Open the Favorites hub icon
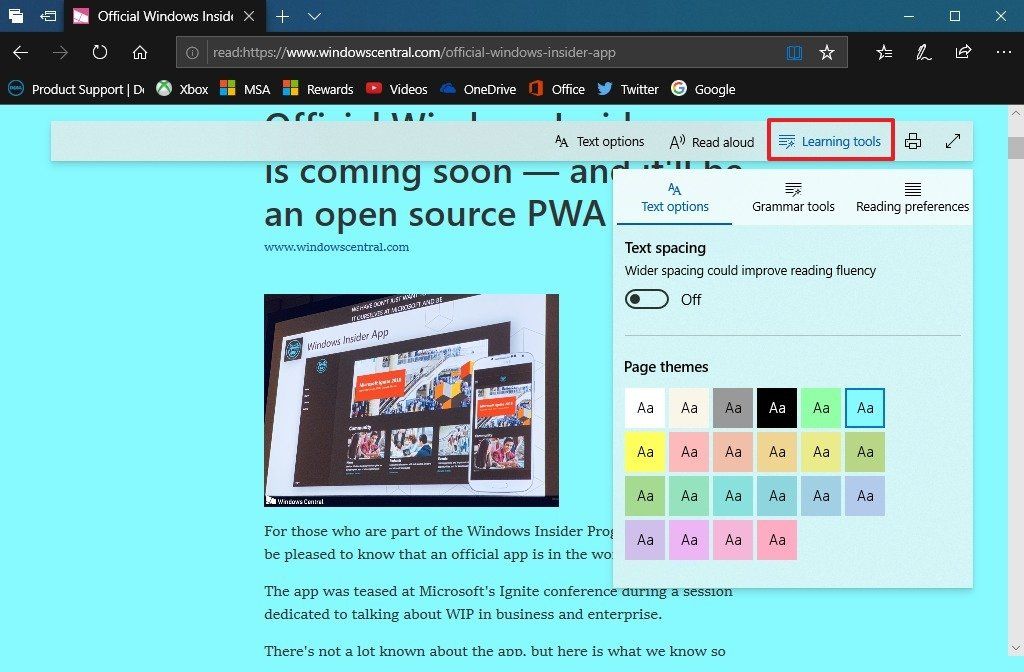The height and width of the screenshot is (672, 1024). tap(884, 52)
